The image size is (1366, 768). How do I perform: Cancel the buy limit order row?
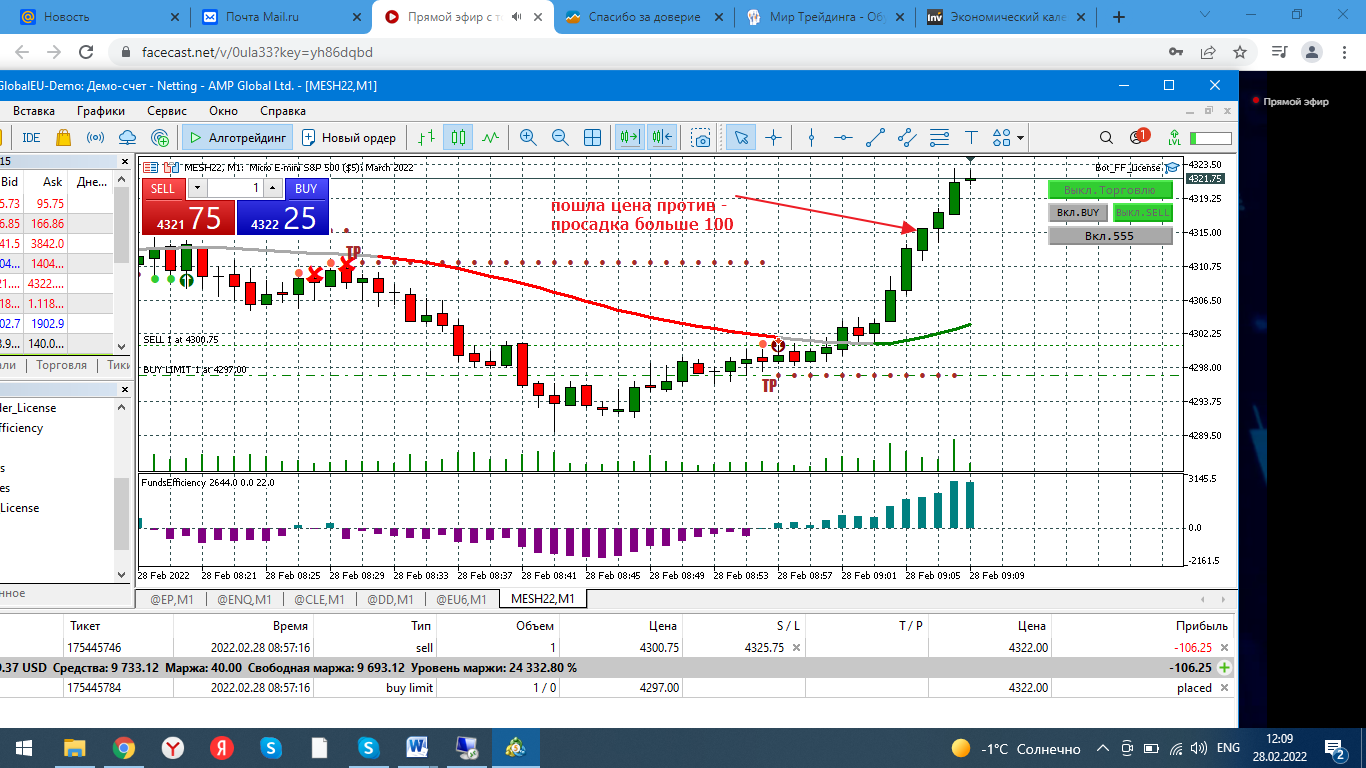coord(1224,688)
